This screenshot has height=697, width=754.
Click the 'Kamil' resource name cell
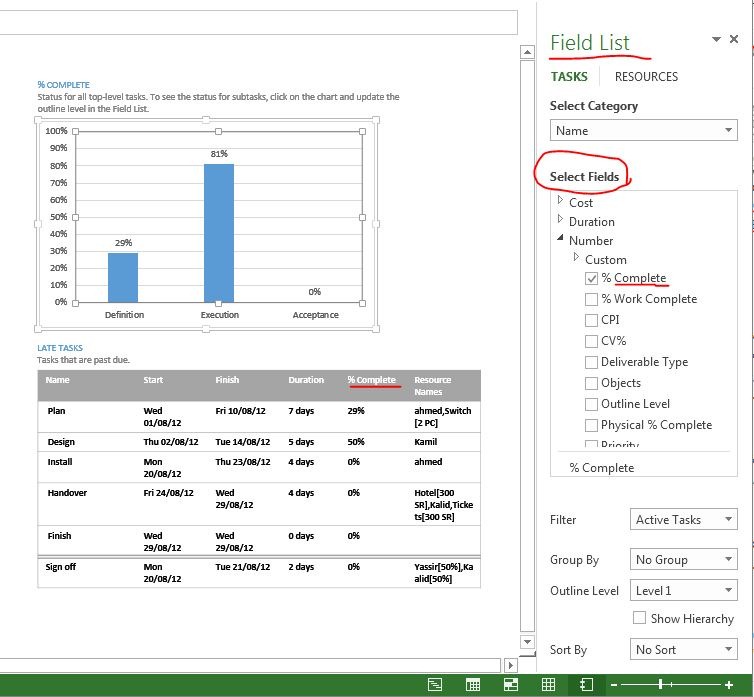[x=426, y=442]
